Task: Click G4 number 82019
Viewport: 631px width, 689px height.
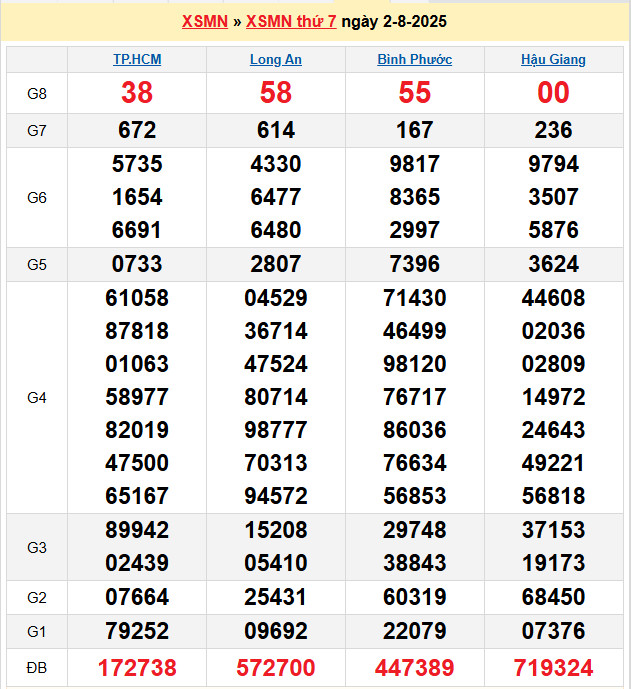Action: pos(137,430)
